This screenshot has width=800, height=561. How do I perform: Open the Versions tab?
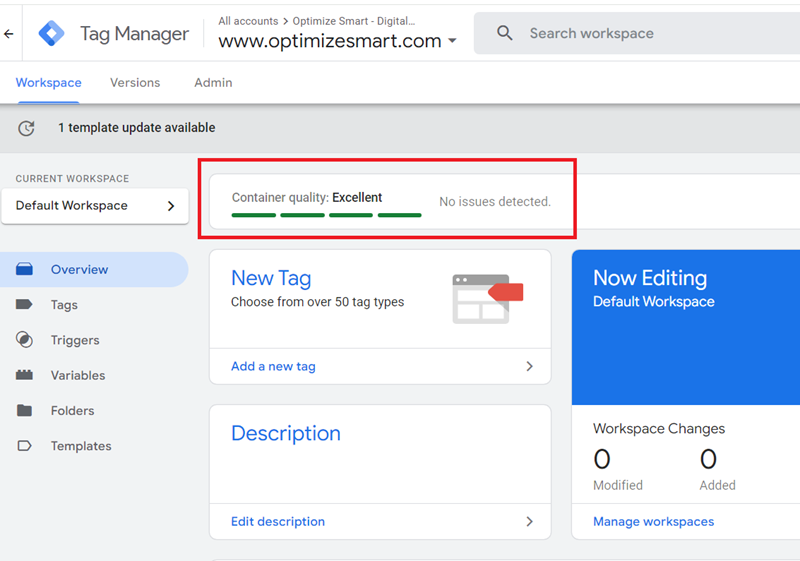(x=135, y=83)
